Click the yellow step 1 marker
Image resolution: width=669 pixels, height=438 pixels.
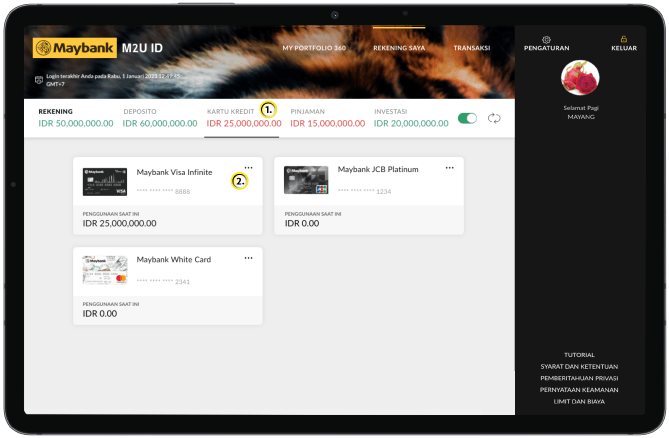267,108
